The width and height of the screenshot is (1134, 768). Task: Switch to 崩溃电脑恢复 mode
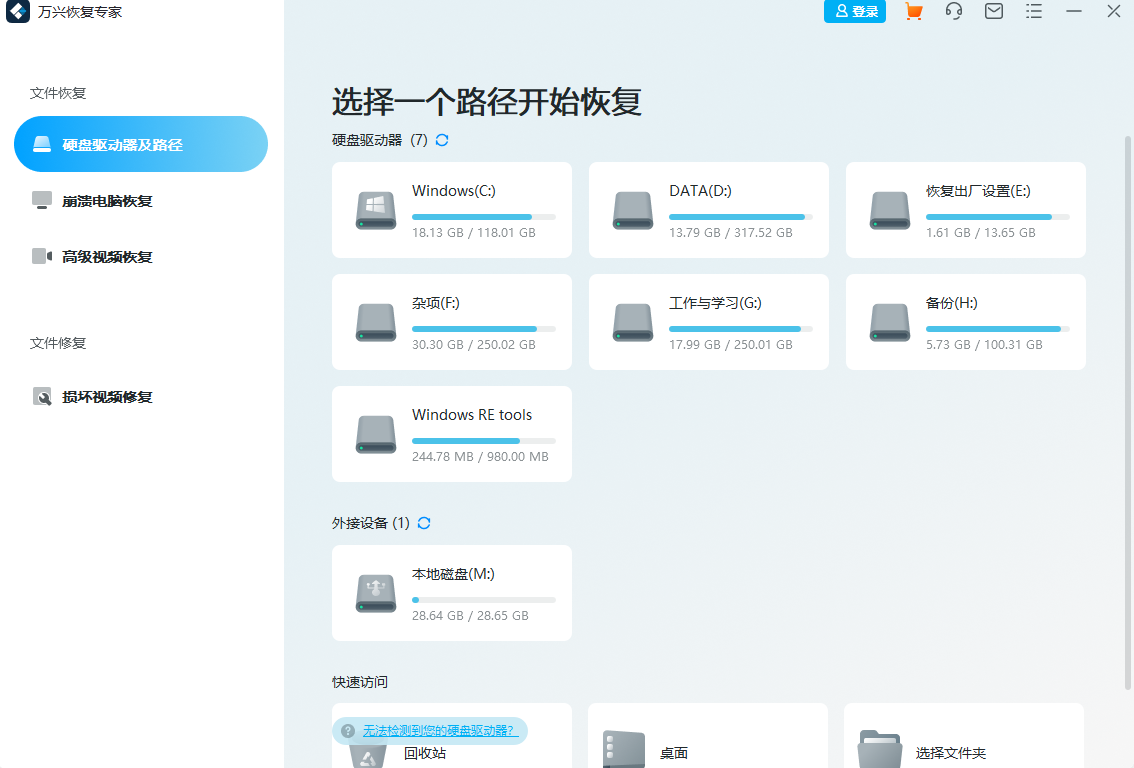click(140, 200)
